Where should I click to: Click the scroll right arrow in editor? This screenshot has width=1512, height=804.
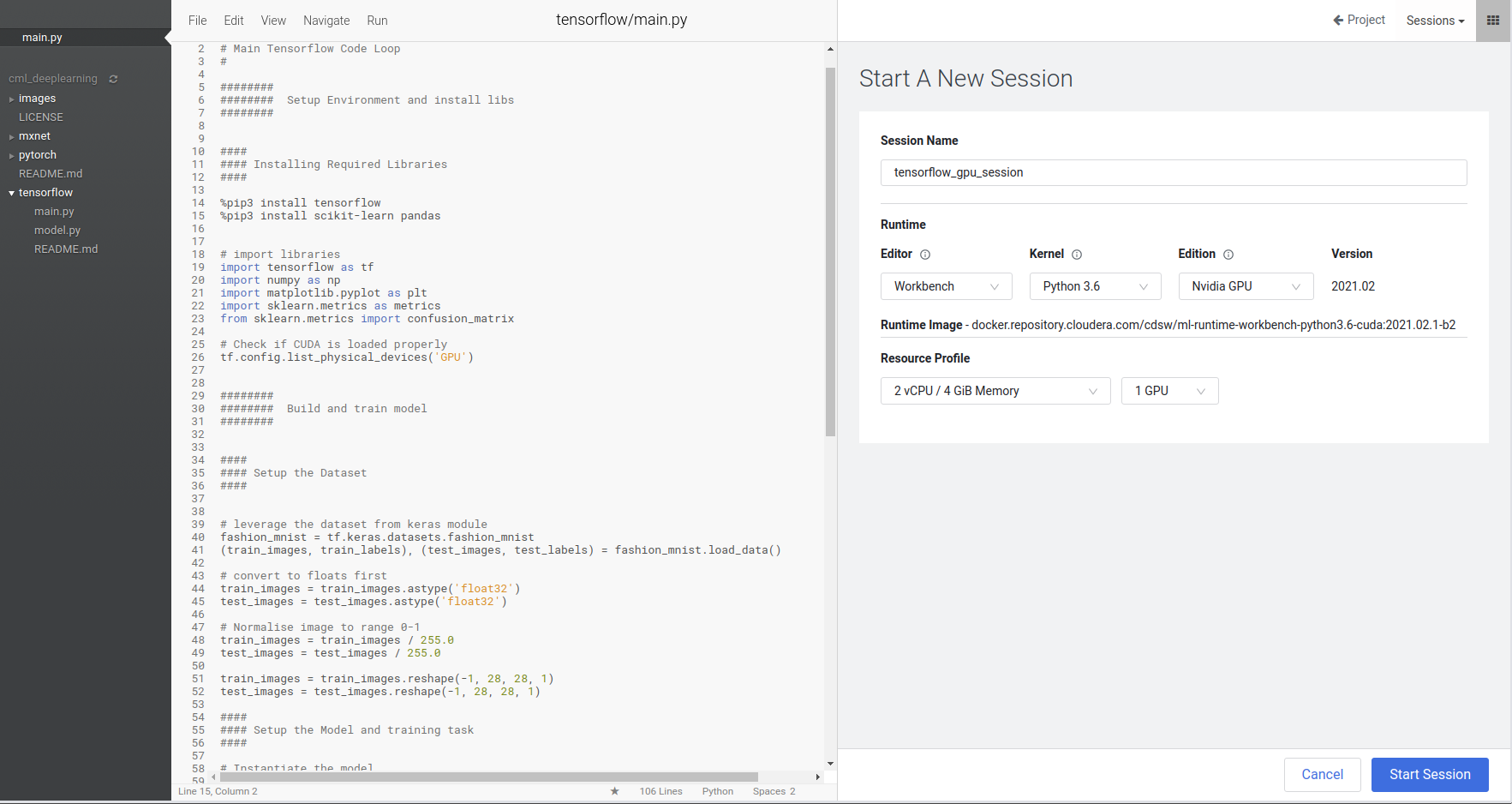coord(818,777)
